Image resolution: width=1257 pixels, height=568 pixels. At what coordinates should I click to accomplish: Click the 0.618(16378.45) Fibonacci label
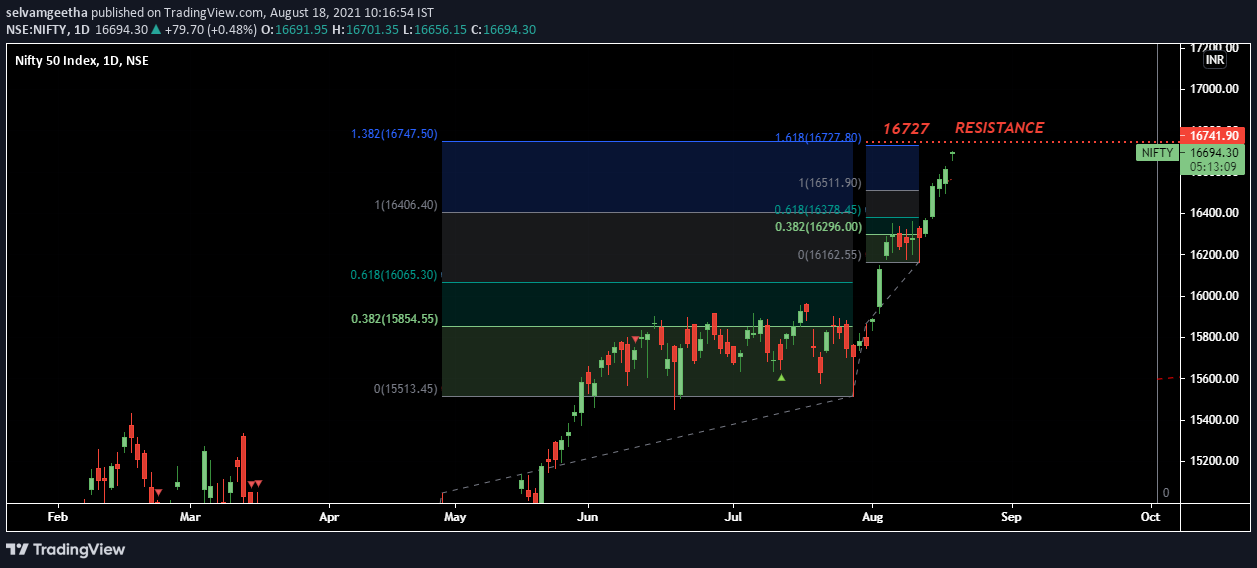click(818, 210)
